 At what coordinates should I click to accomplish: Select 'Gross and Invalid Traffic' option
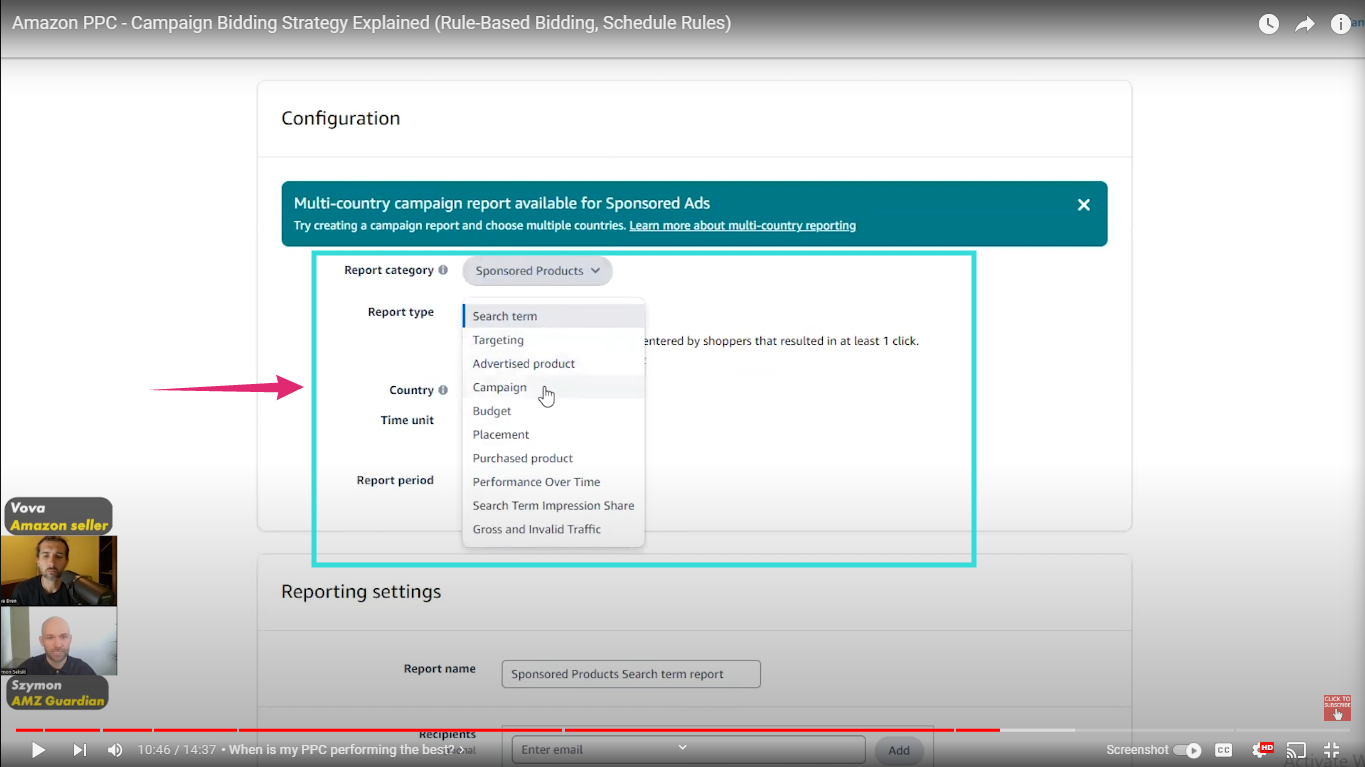pos(554,529)
